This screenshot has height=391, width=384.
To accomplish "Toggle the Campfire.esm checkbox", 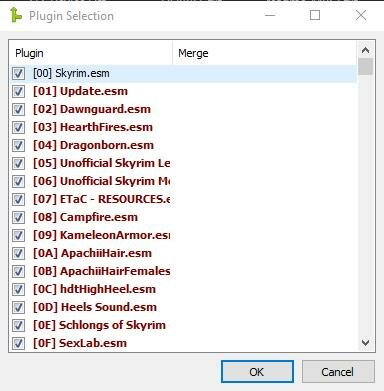I will [18, 217].
